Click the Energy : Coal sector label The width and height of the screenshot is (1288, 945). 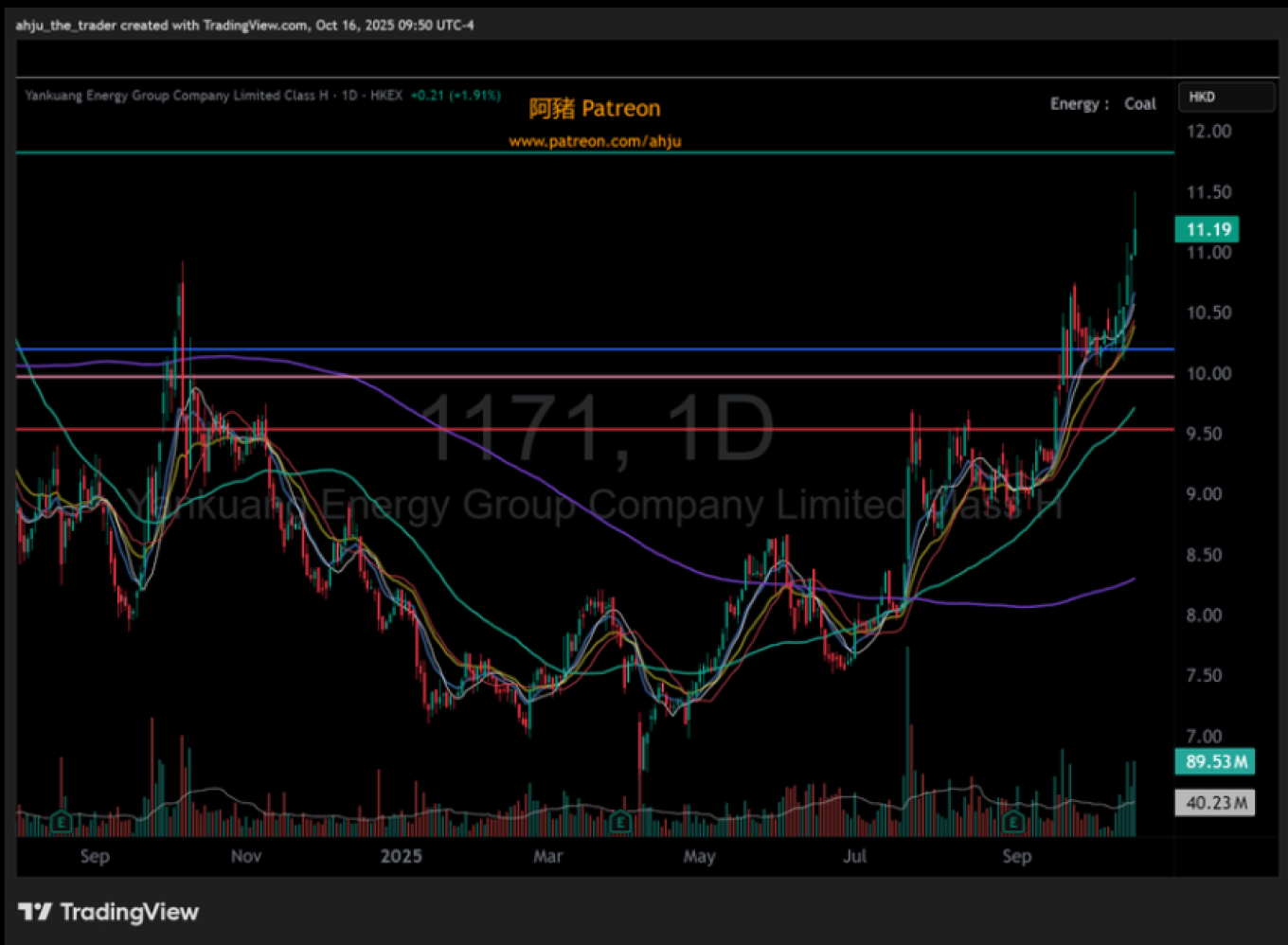coord(1102,104)
